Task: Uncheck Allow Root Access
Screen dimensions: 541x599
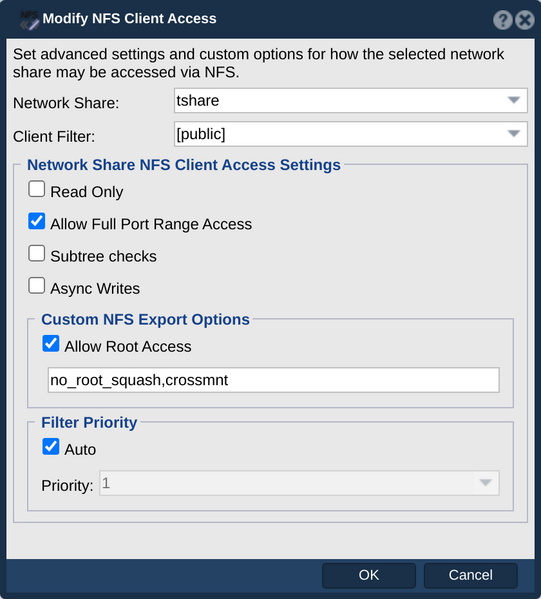Action: (x=51, y=343)
